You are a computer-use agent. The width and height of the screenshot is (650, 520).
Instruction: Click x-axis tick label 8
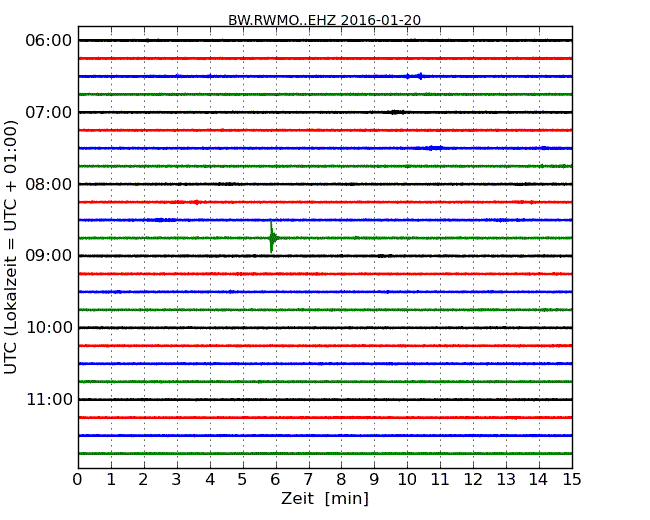(x=341, y=480)
